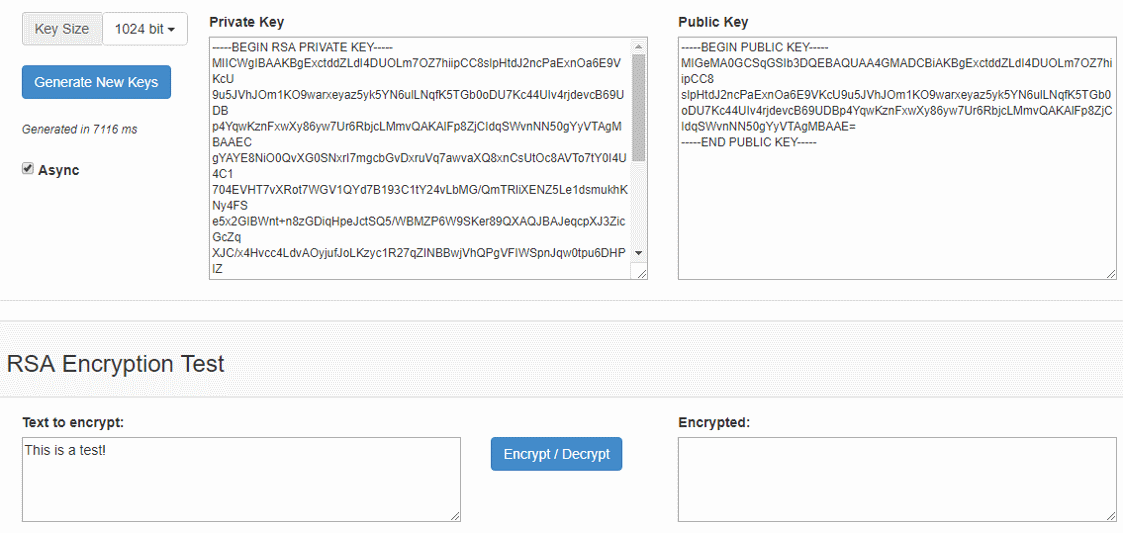Click the Private Key scrollbar thumb
The image size is (1123, 533).
(639, 105)
